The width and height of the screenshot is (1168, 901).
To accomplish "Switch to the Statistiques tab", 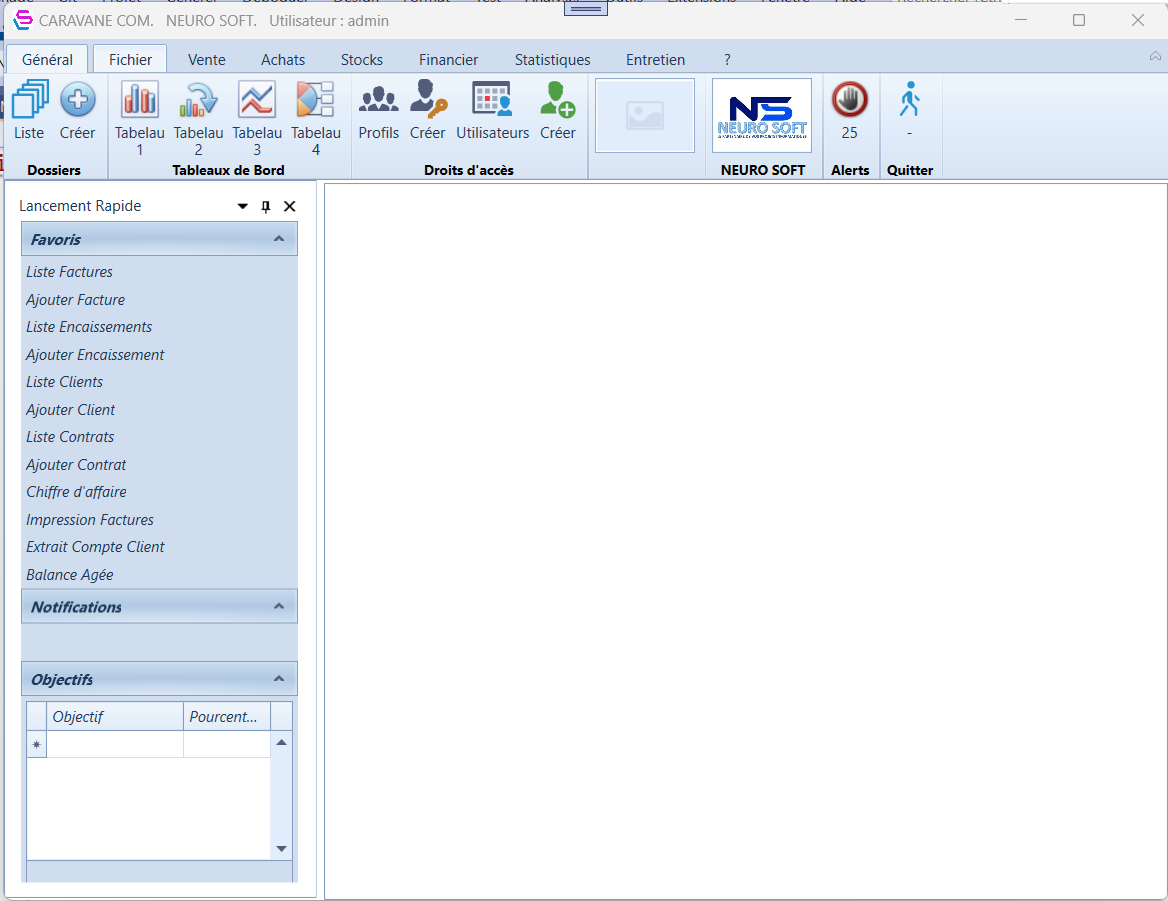I will [x=552, y=60].
